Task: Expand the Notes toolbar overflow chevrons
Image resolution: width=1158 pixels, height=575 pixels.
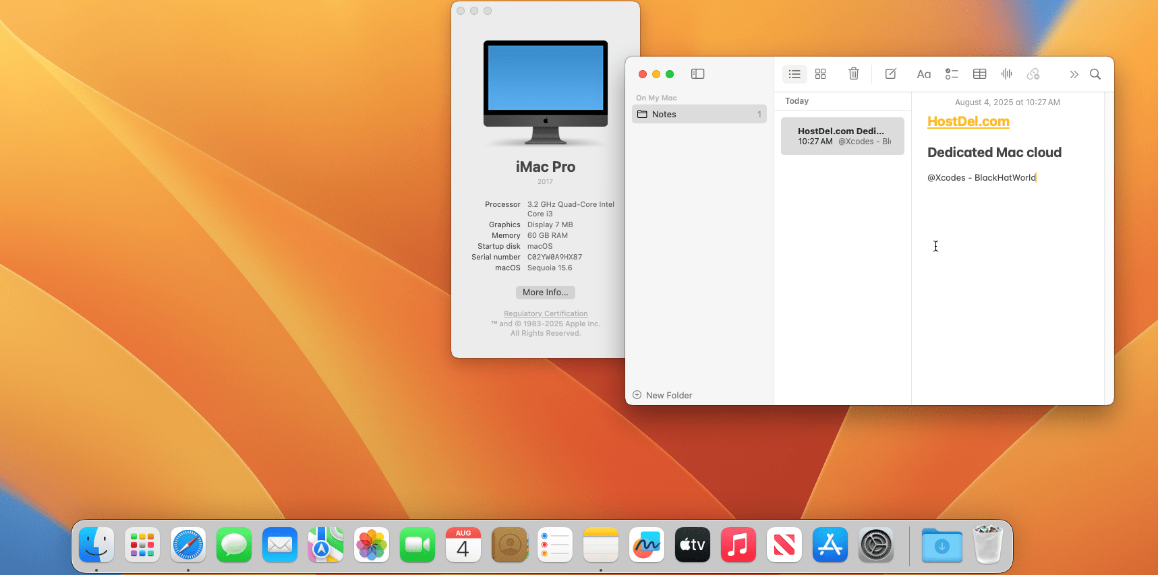Action: coord(1074,74)
